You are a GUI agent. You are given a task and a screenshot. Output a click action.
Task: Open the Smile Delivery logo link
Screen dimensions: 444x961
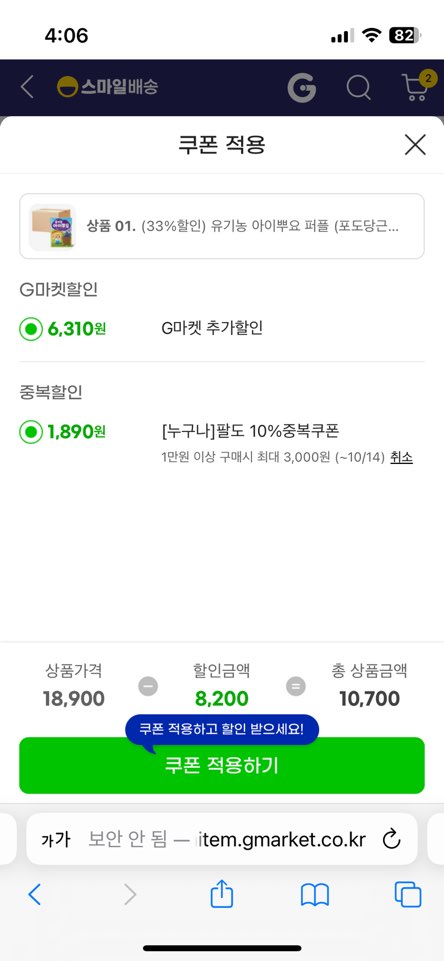point(107,87)
